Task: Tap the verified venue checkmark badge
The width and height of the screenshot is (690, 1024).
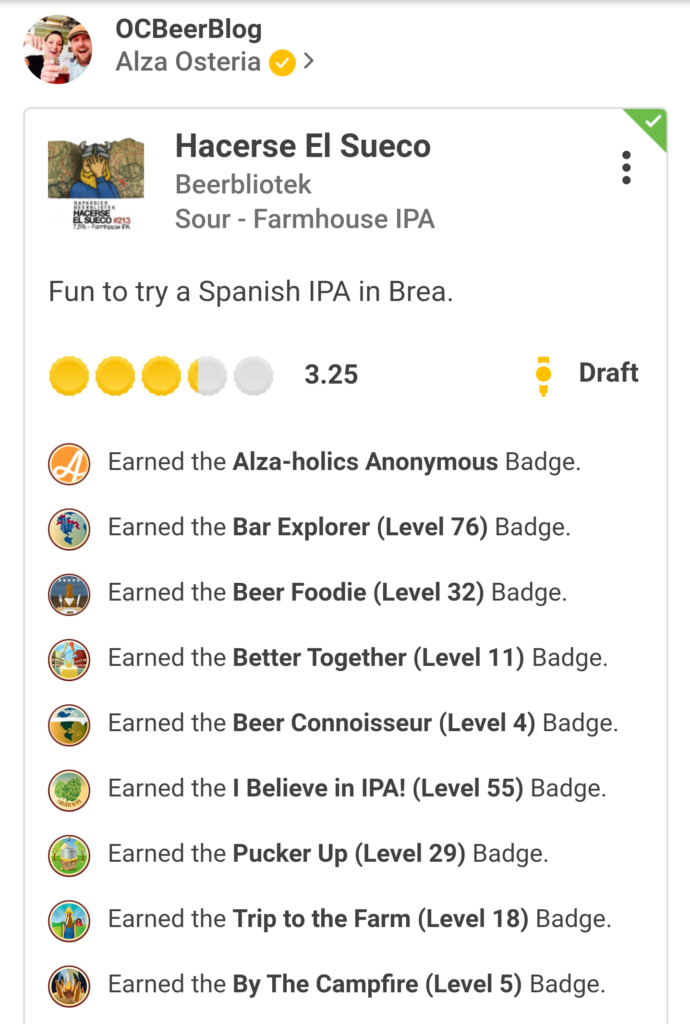Action: 283,63
